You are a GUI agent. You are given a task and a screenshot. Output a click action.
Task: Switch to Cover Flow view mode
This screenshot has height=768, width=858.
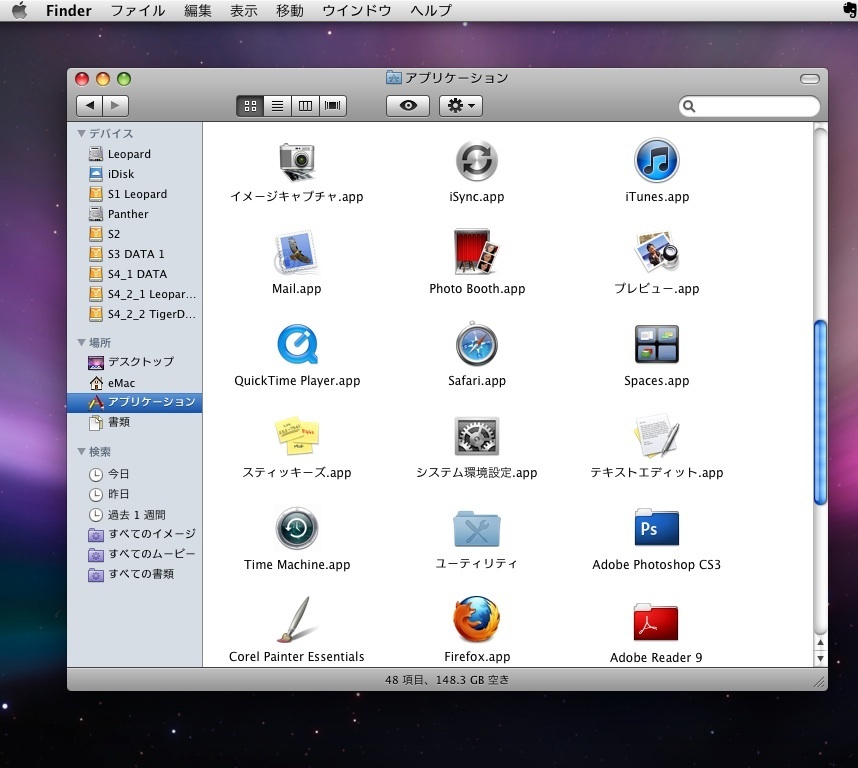click(x=333, y=106)
